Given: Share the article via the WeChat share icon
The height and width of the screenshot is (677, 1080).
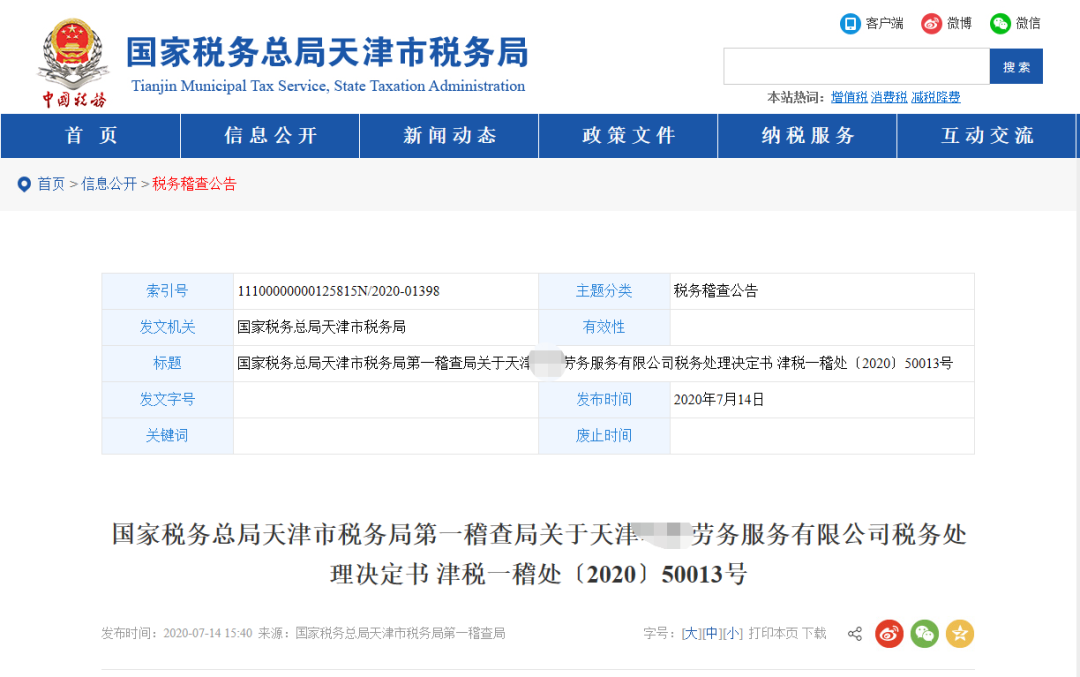Looking at the screenshot, I should [924, 633].
